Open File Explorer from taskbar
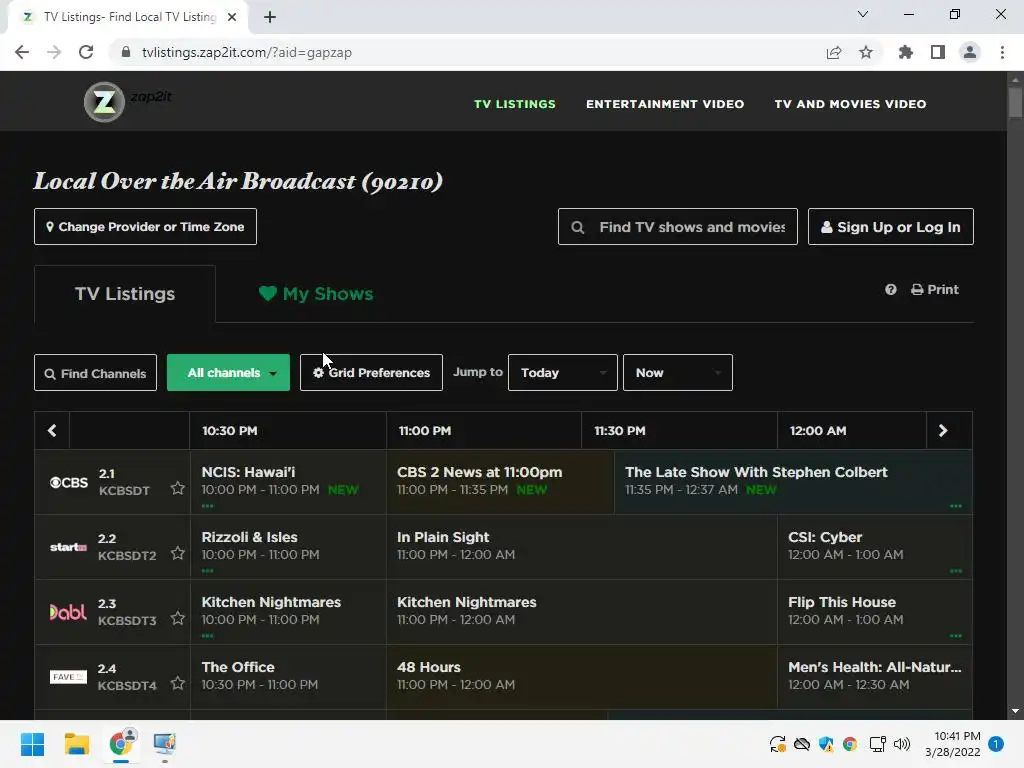Screen dimensions: 1024x768 [x=76, y=744]
